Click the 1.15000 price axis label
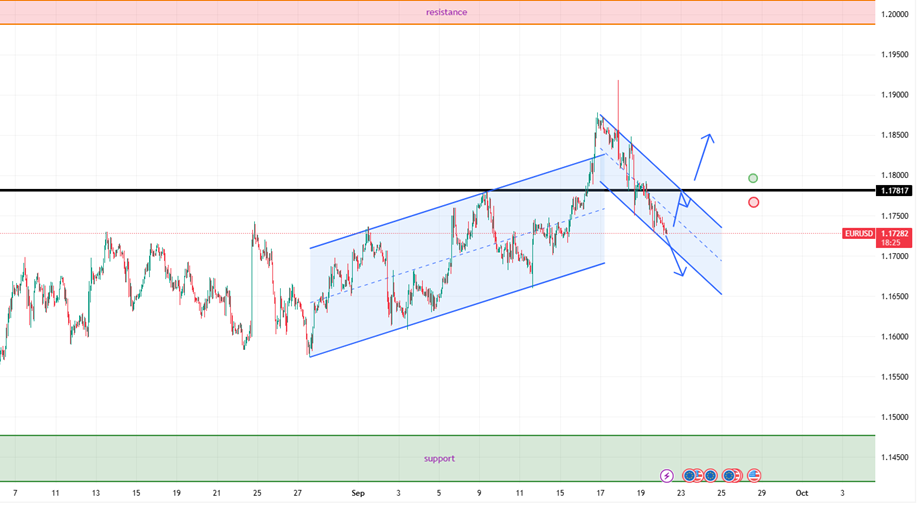This screenshot has width=922, height=505. coord(894,417)
